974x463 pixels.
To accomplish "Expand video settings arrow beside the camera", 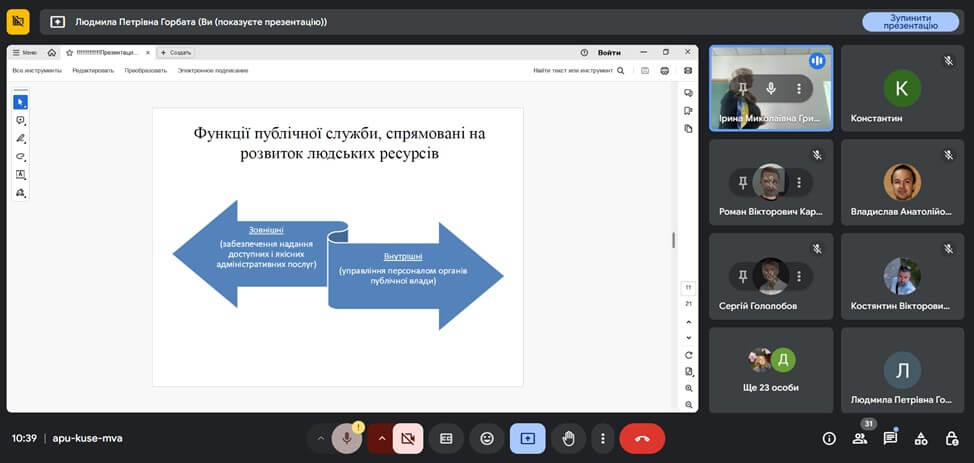I will (381, 438).
